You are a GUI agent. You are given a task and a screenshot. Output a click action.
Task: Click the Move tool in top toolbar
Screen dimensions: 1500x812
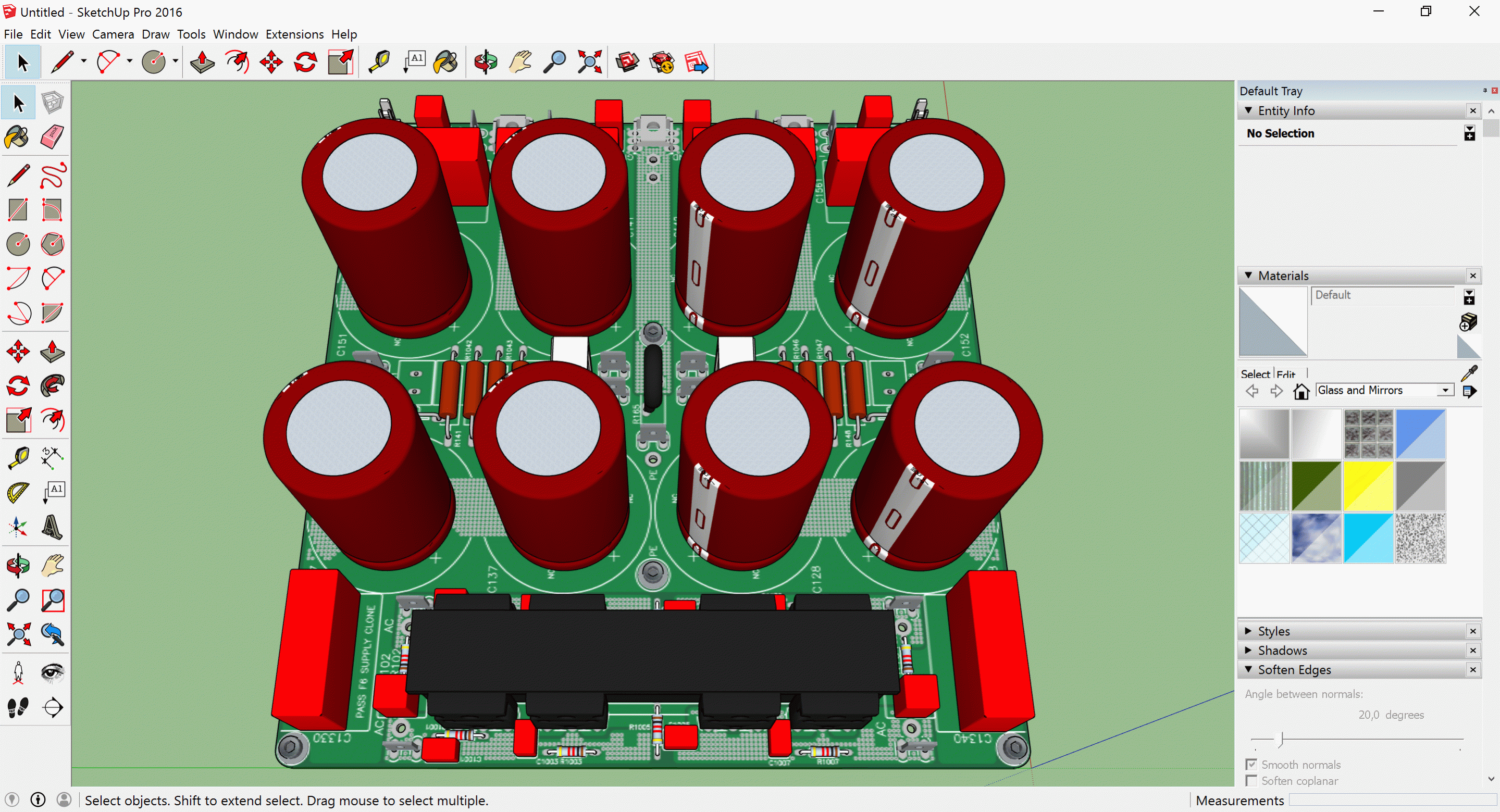click(271, 61)
